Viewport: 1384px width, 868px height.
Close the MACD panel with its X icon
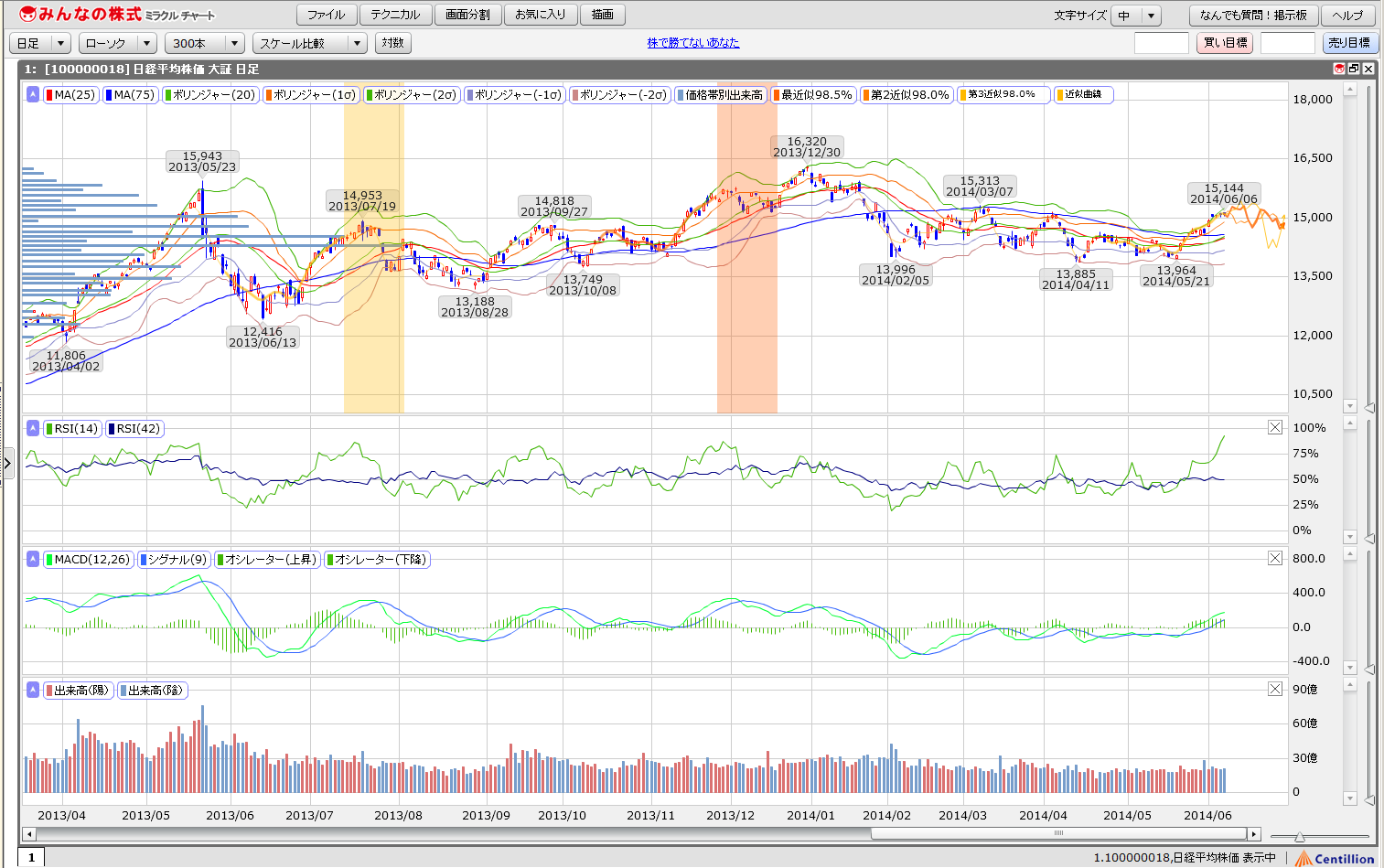pos(1275,558)
